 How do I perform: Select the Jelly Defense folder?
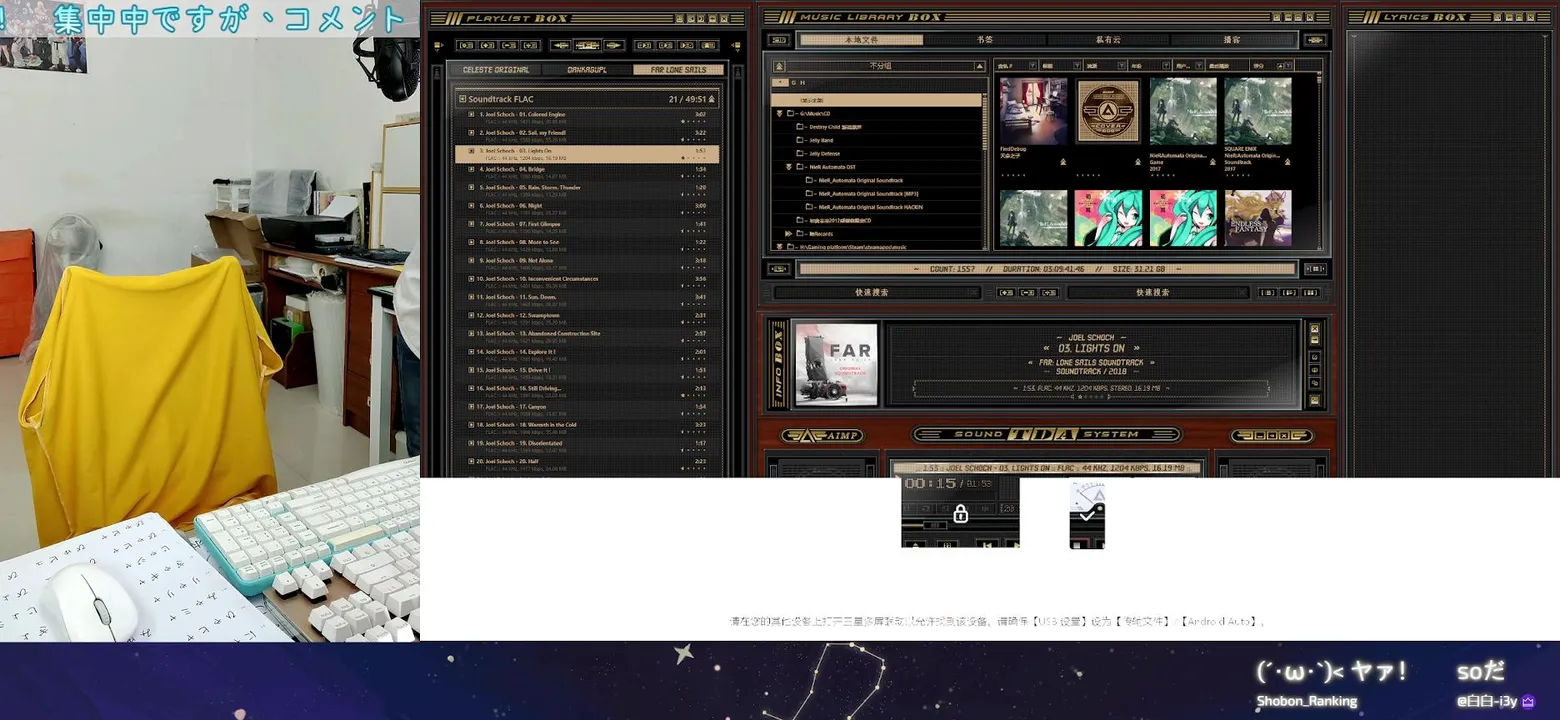pos(824,154)
